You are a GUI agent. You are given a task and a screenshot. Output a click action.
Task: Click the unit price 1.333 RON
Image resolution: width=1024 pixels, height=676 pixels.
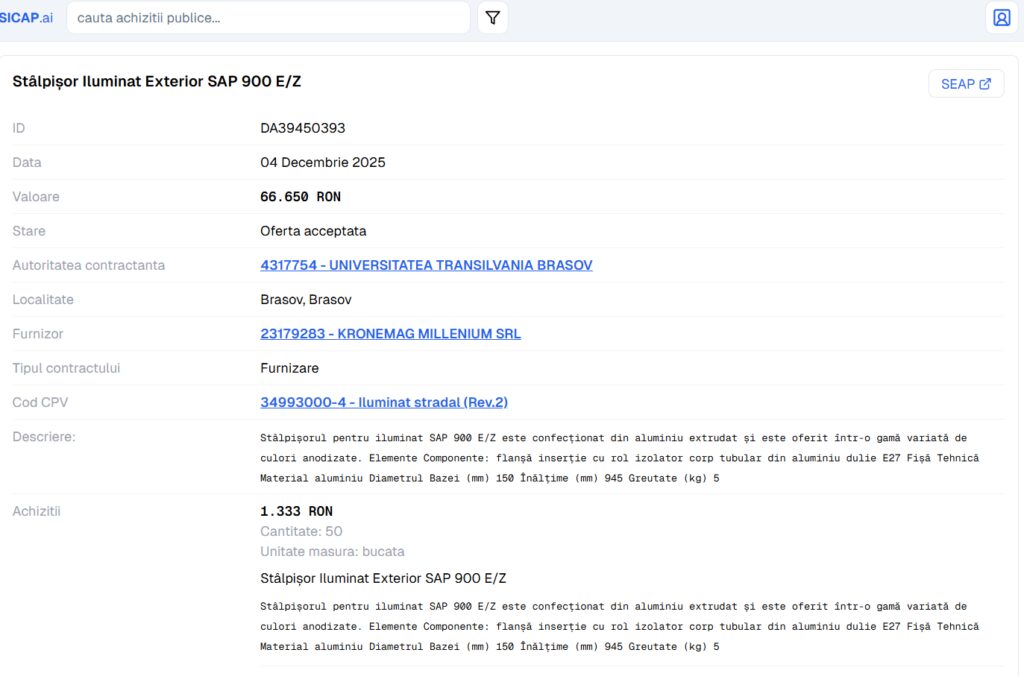(x=296, y=511)
